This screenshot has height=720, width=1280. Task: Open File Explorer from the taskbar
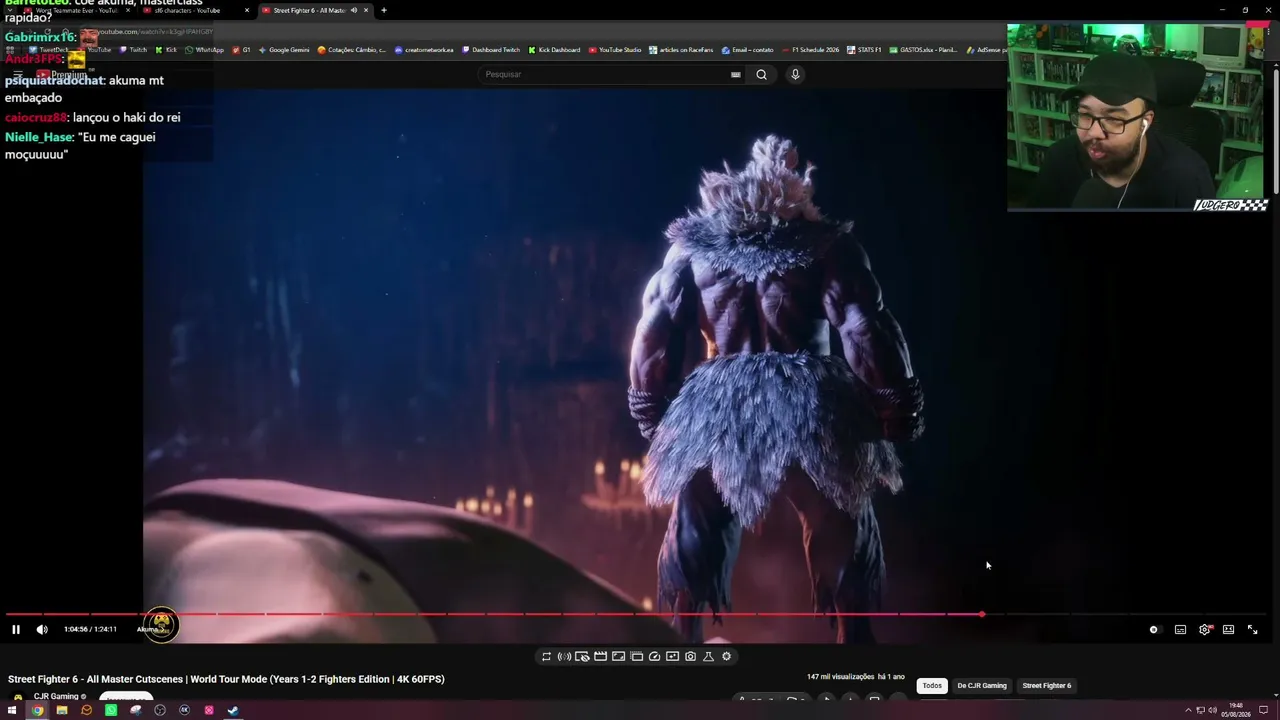[x=62, y=711]
